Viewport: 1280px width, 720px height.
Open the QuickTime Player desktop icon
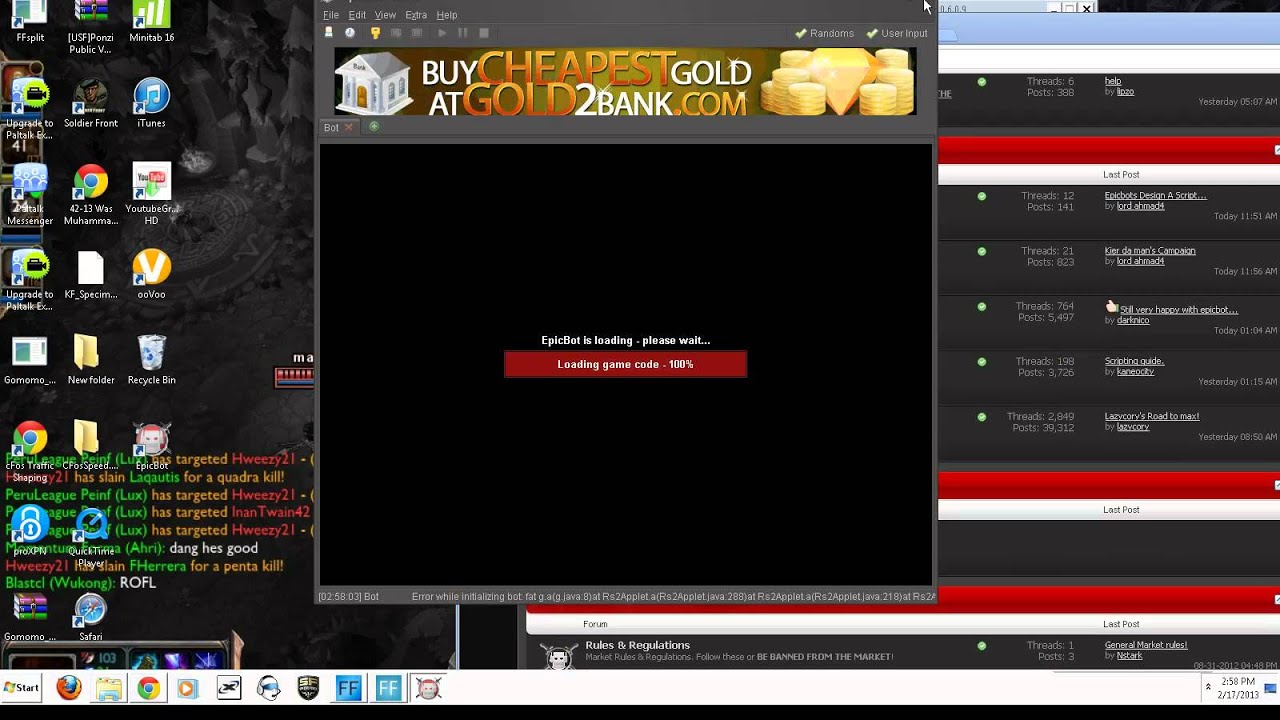click(x=91, y=537)
